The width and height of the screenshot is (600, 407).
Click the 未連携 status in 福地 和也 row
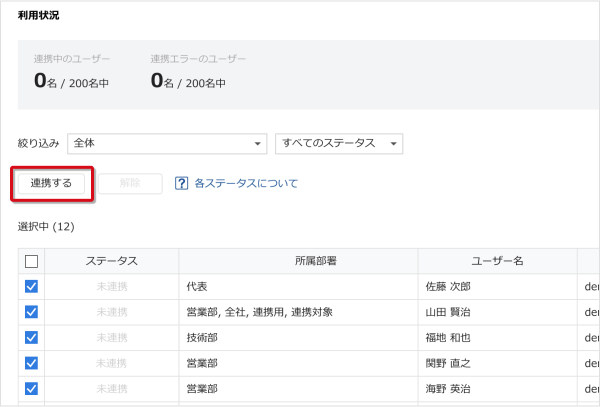point(111,338)
